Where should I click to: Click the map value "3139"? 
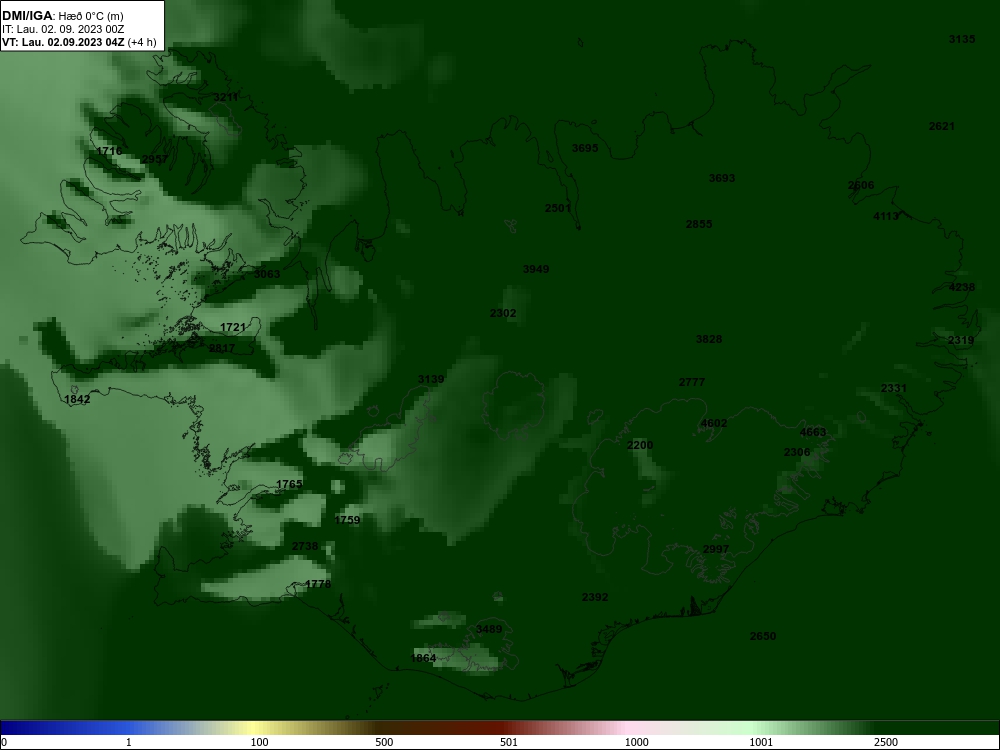431,379
